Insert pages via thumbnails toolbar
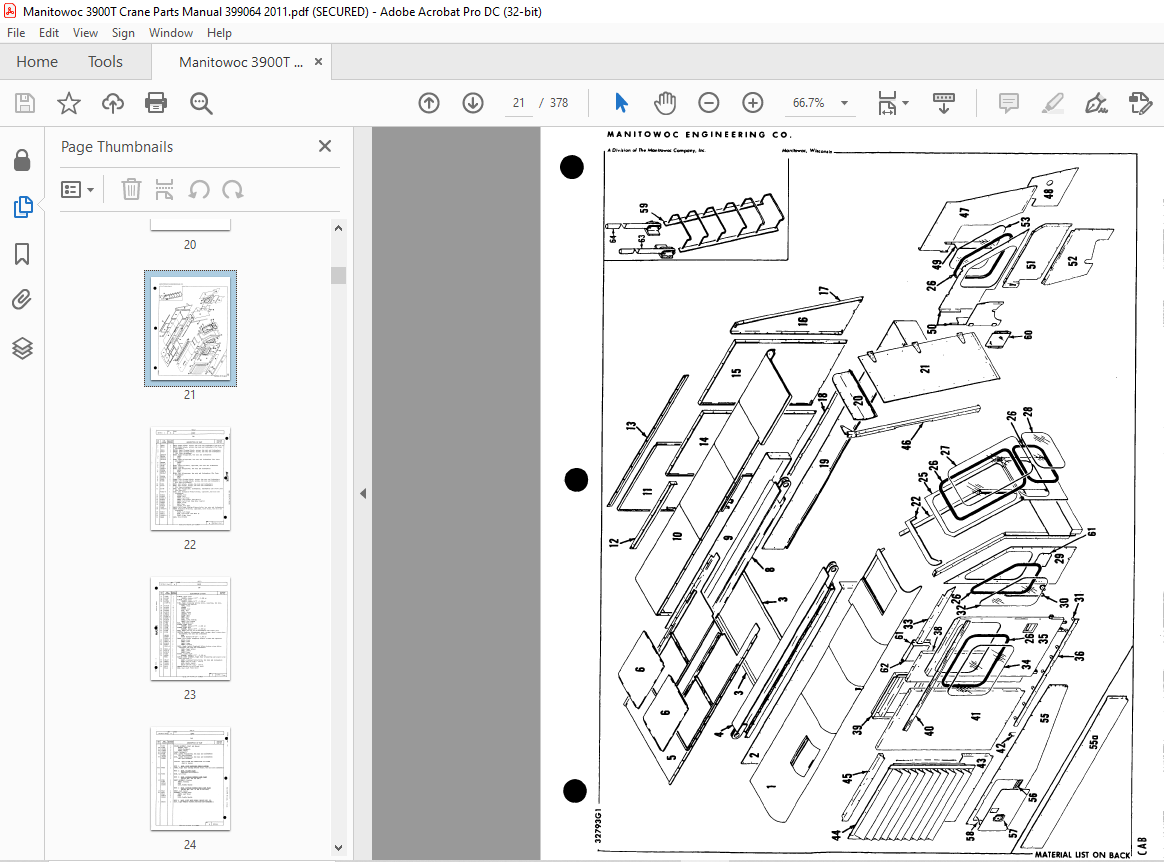The image size is (1164, 862). pyautogui.click(x=164, y=190)
